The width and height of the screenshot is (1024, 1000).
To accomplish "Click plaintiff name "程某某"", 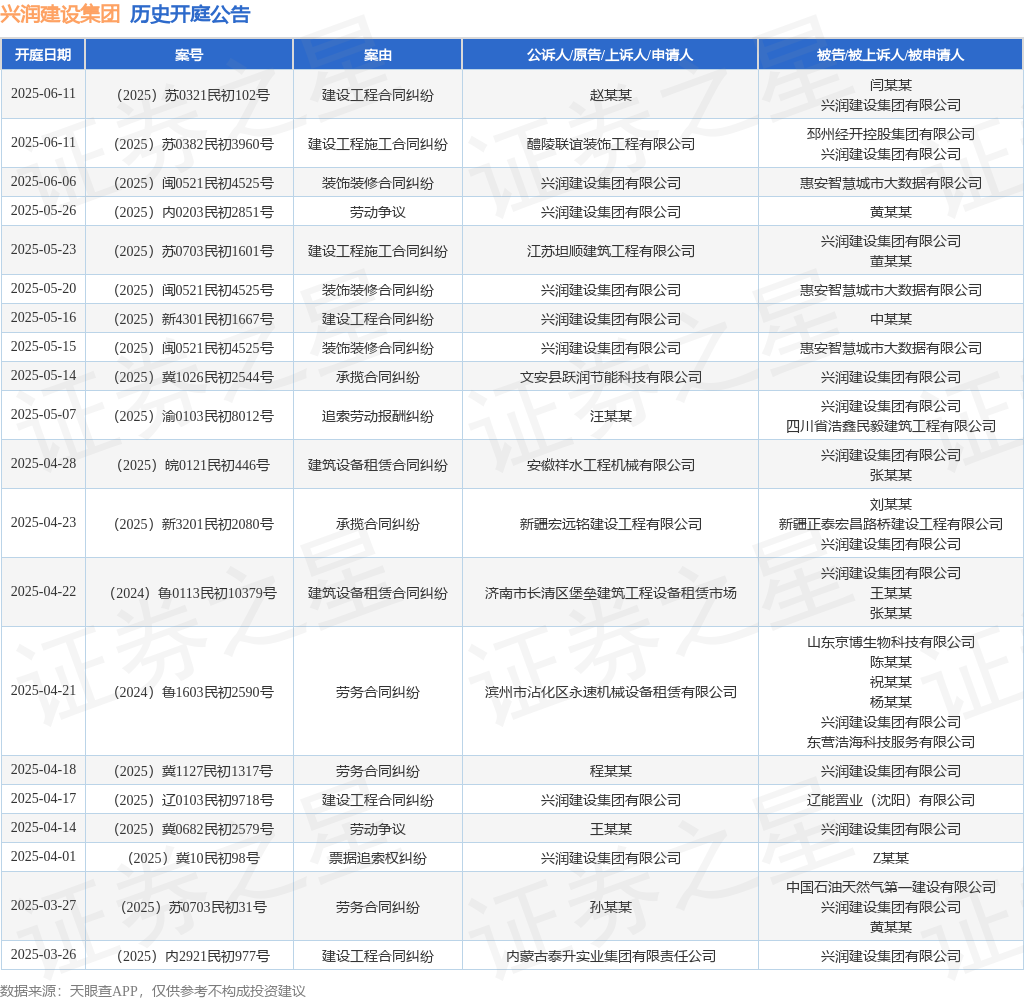I will [x=610, y=771].
